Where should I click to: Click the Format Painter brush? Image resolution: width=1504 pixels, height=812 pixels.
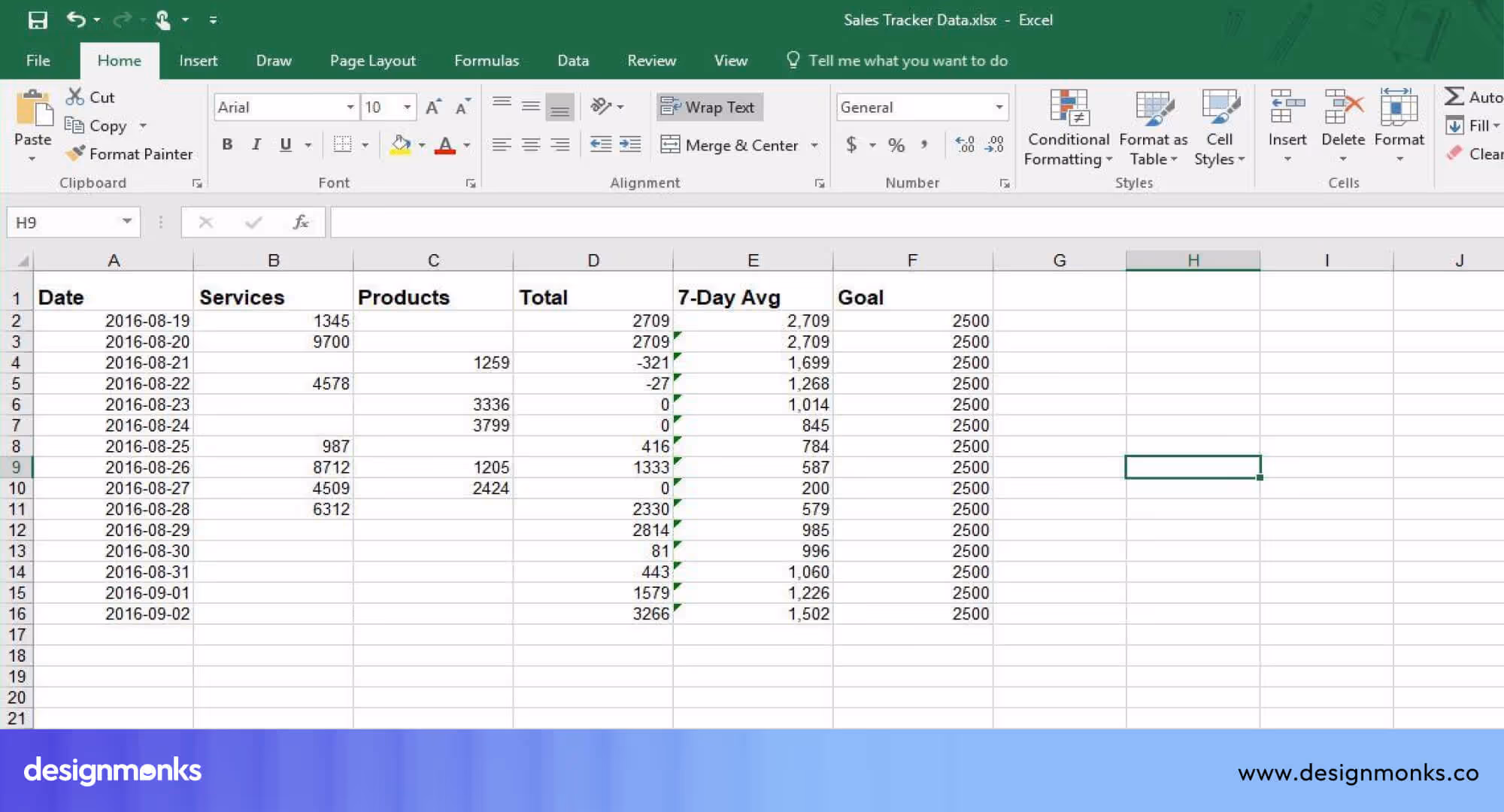[74, 153]
